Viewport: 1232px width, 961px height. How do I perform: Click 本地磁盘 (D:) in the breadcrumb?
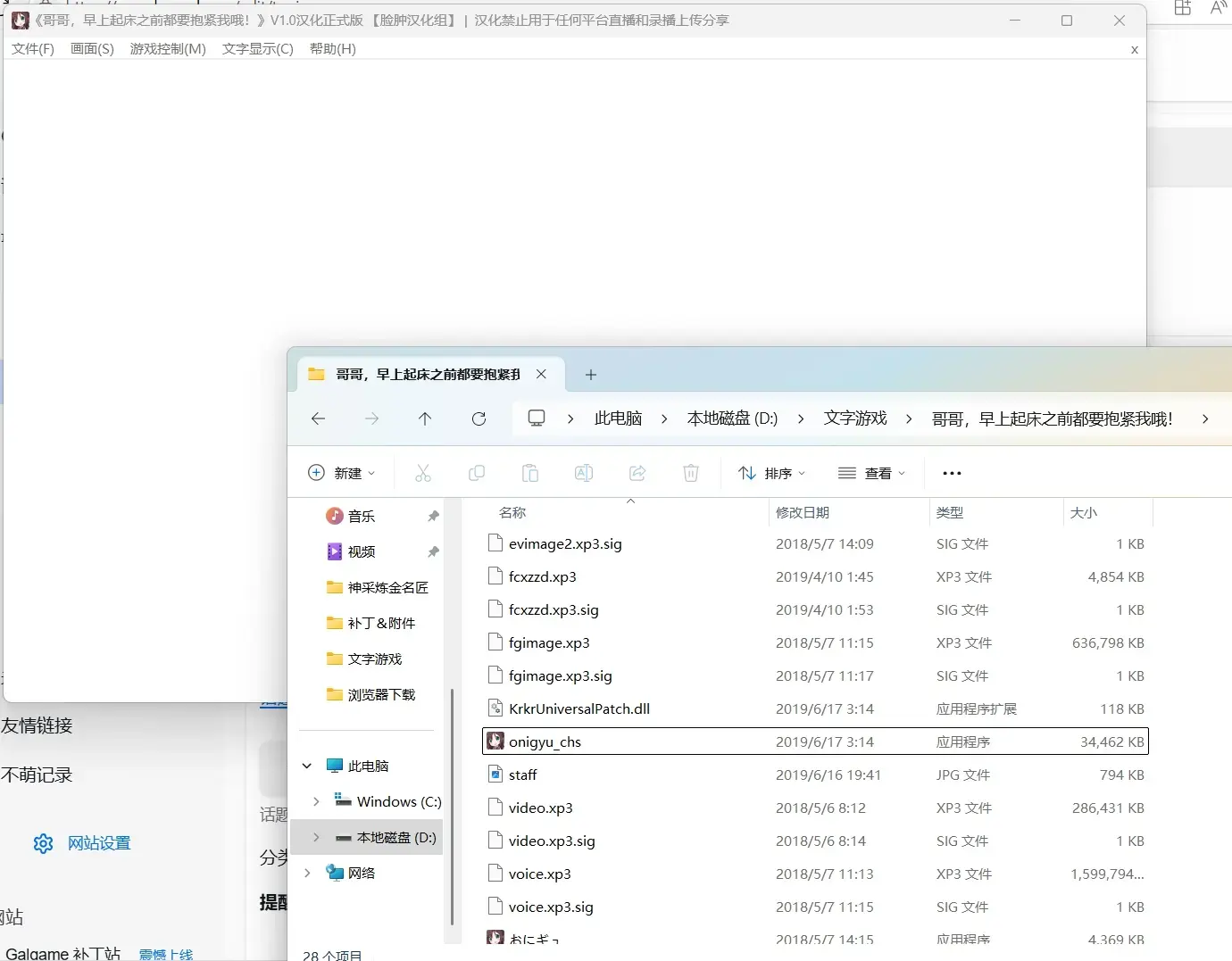click(x=732, y=418)
